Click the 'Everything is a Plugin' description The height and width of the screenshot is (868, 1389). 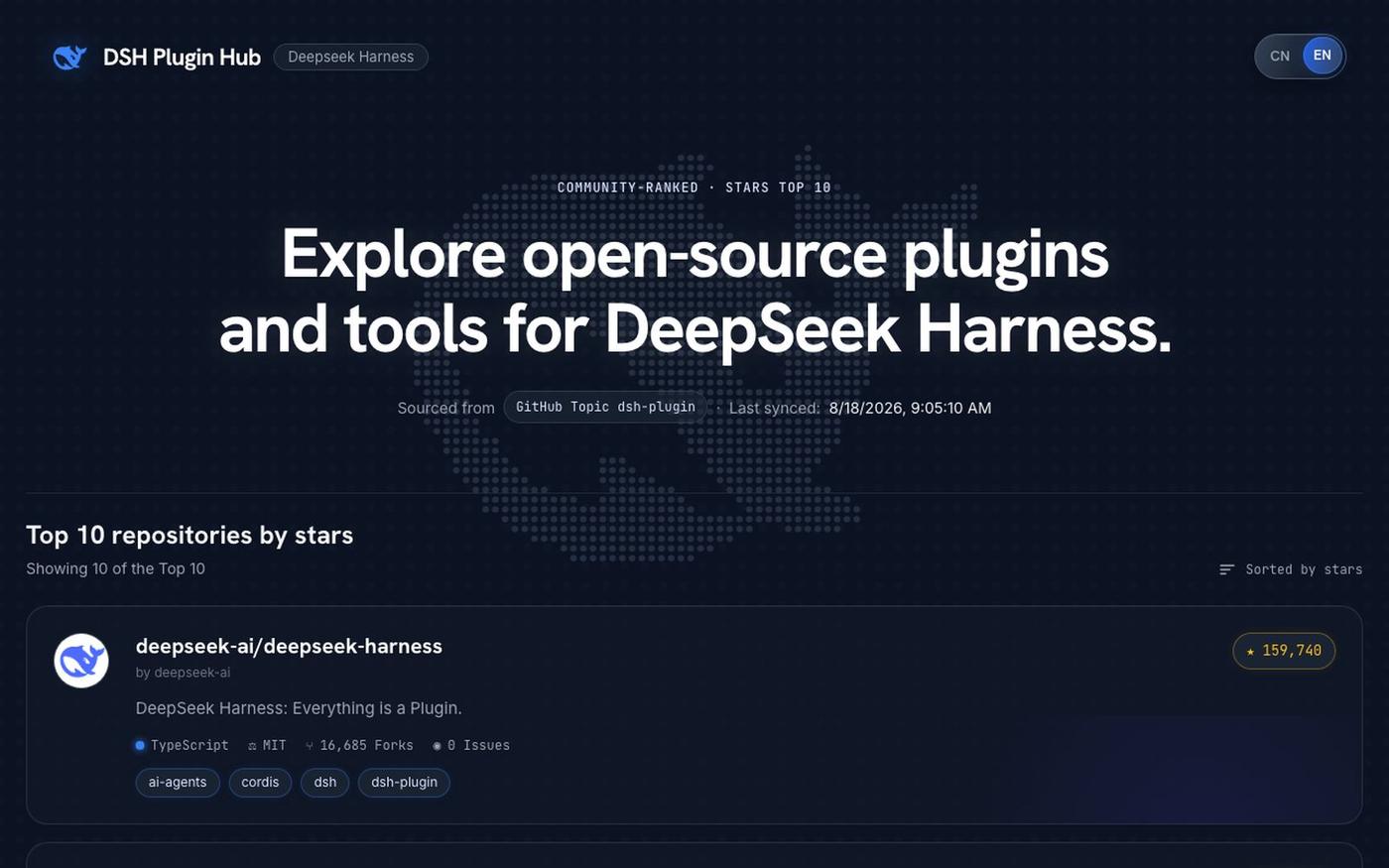(x=299, y=708)
